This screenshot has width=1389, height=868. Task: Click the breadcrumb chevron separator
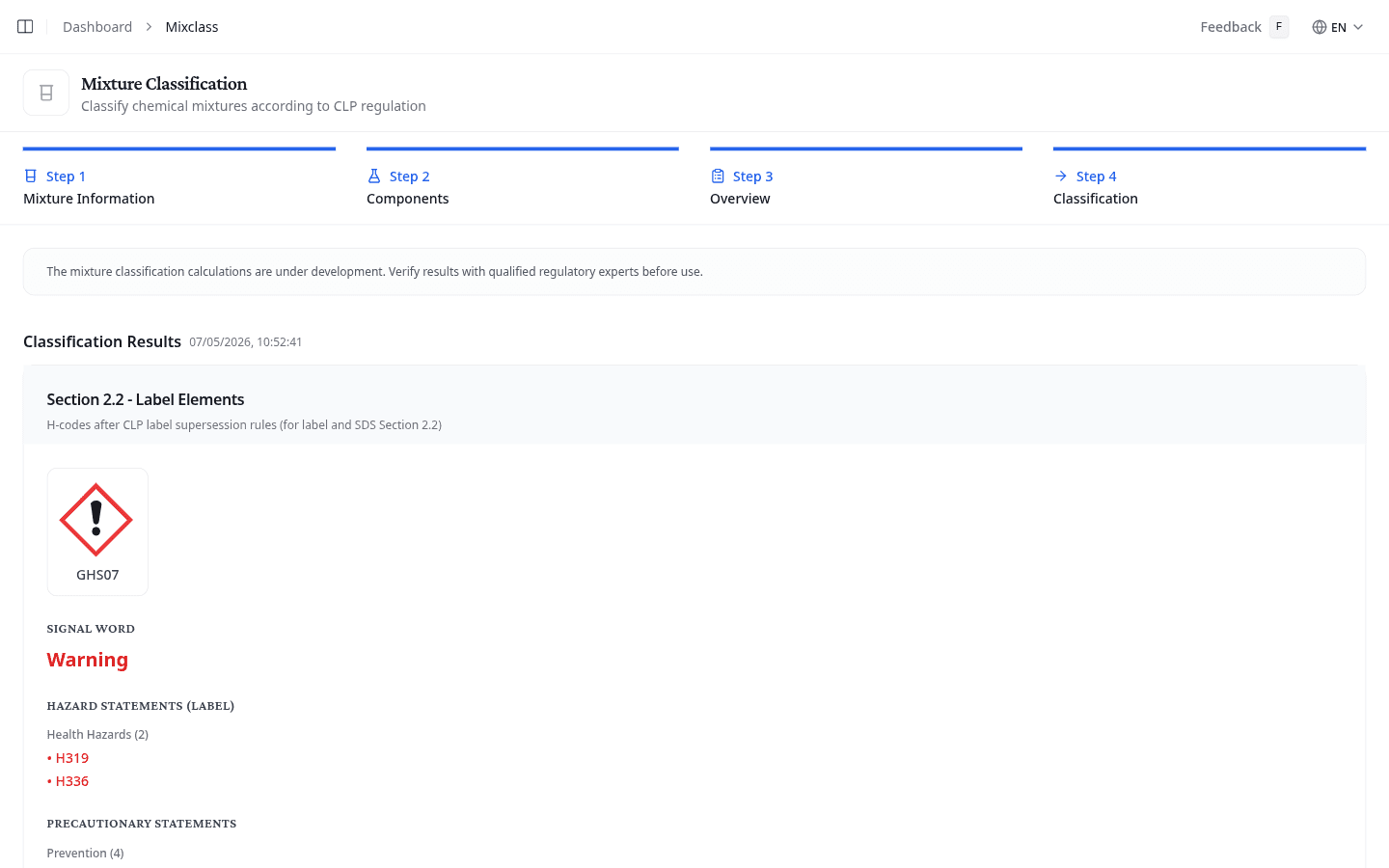(149, 27)
